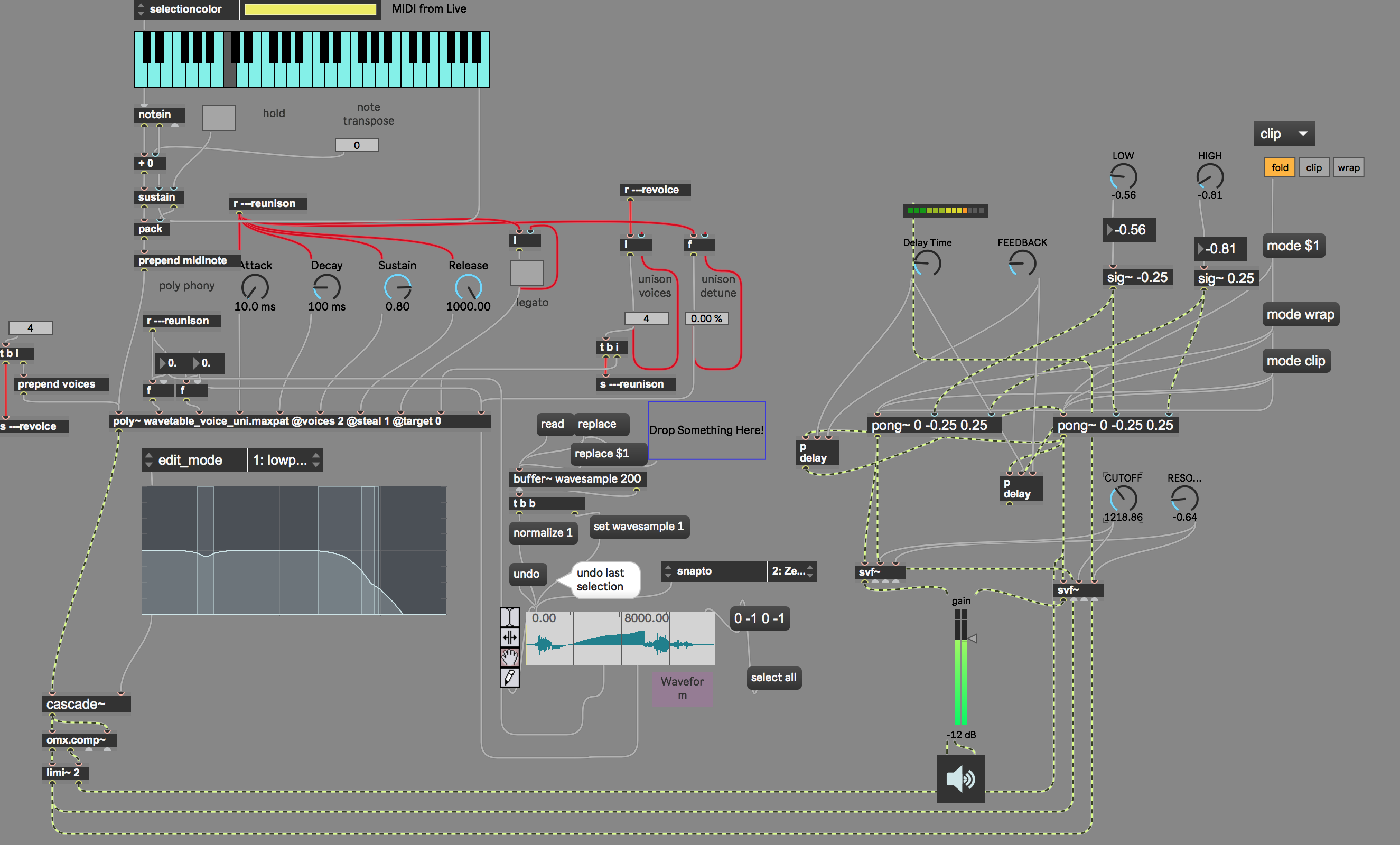
Task: Click the speaker audio output icon
Action: 960,778
